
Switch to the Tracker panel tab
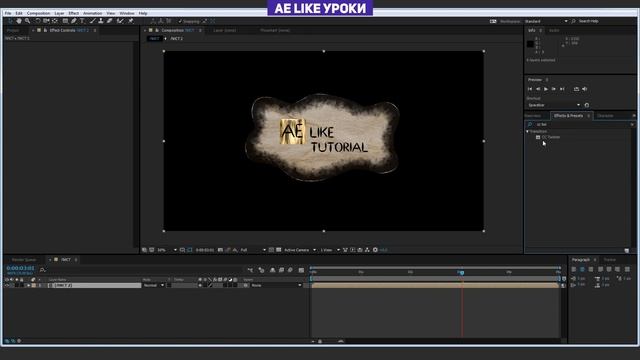pos(609,260)
